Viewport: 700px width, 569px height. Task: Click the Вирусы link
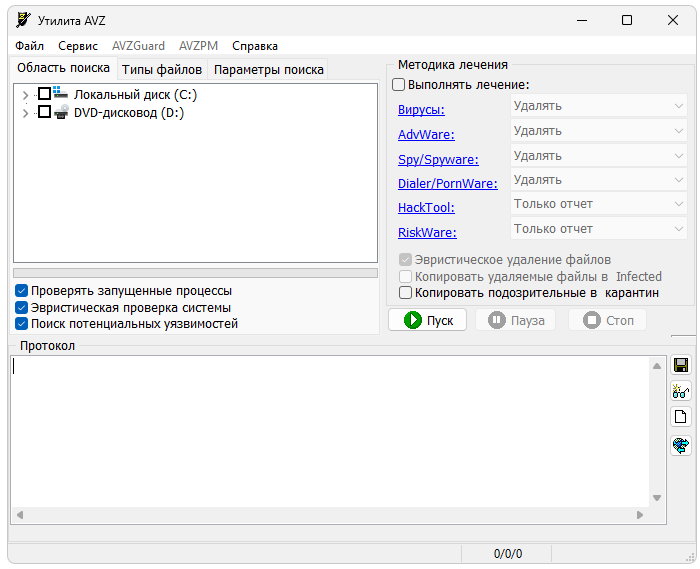[421, 110]
